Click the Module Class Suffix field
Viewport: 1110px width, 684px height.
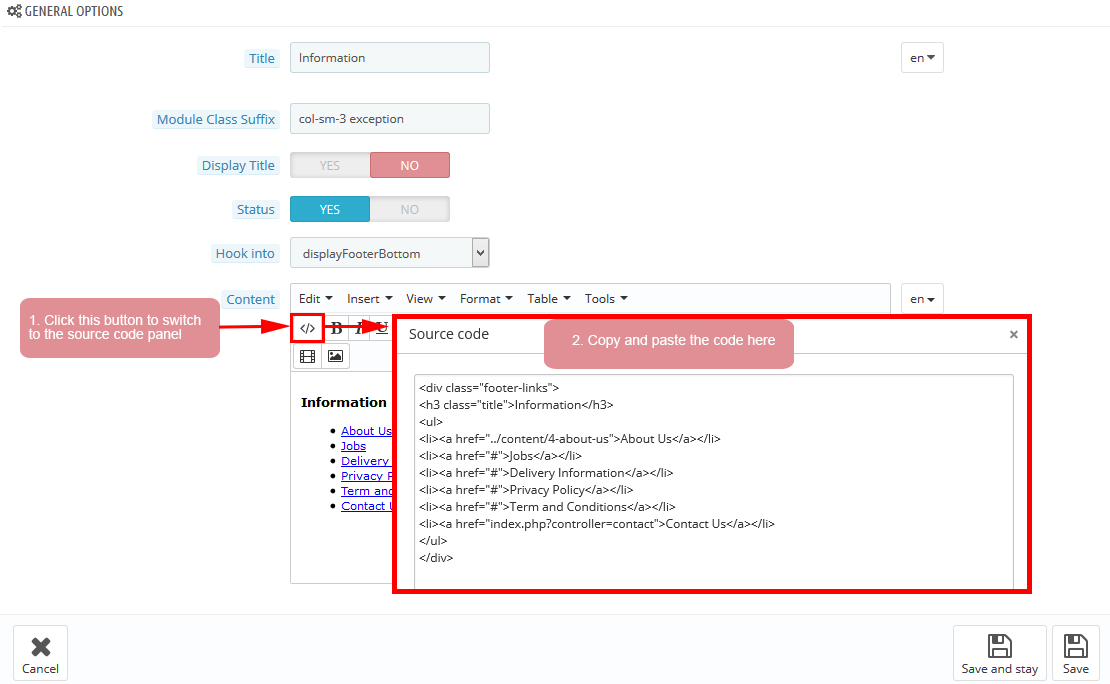pyautogui.click(x=389, y=118)
